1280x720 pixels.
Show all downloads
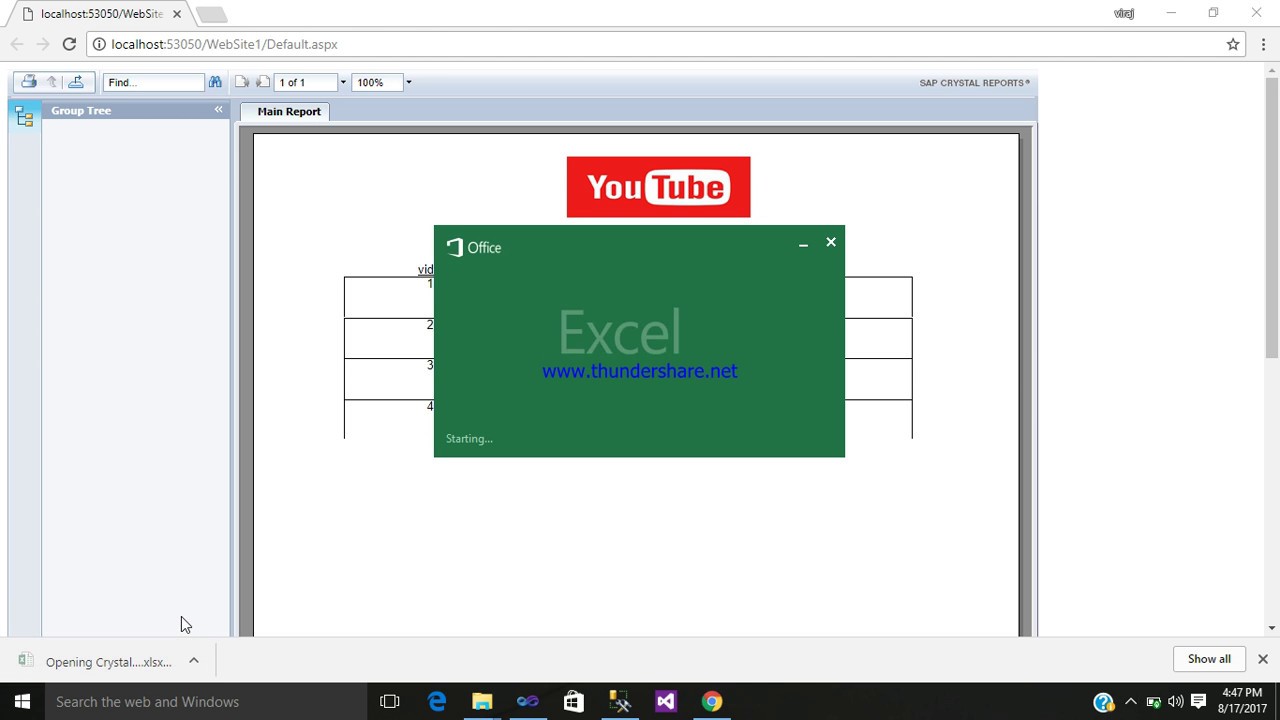1209,659
